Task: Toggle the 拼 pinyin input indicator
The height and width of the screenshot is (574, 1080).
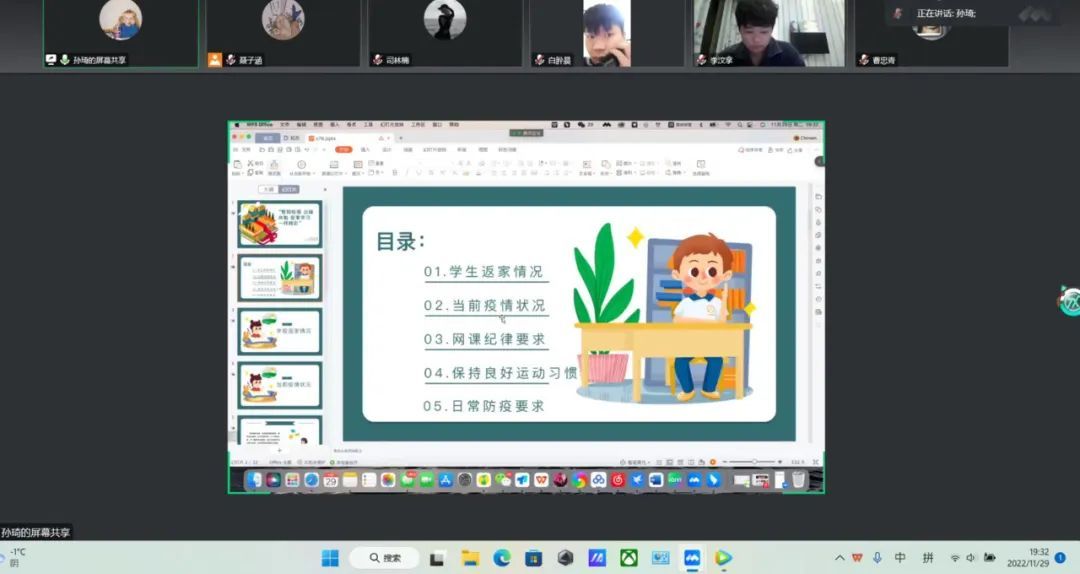Action: click(928, 558)
